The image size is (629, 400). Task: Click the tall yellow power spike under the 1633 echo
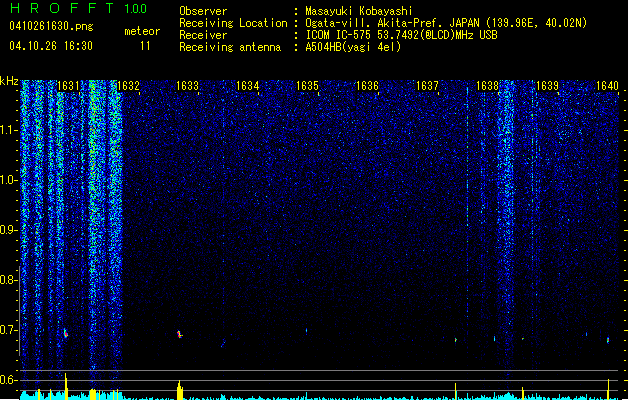pyautogui.click(x=180, y=390)
